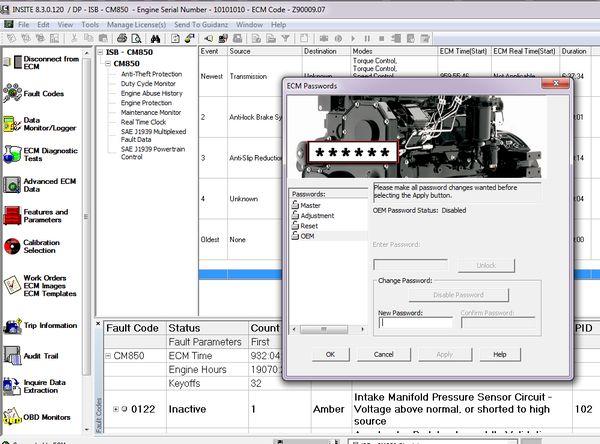This screenshot has height=444, width=600.
Task: Click the passwords list horizontal scrollbar thumb
Action: (324, 329)
